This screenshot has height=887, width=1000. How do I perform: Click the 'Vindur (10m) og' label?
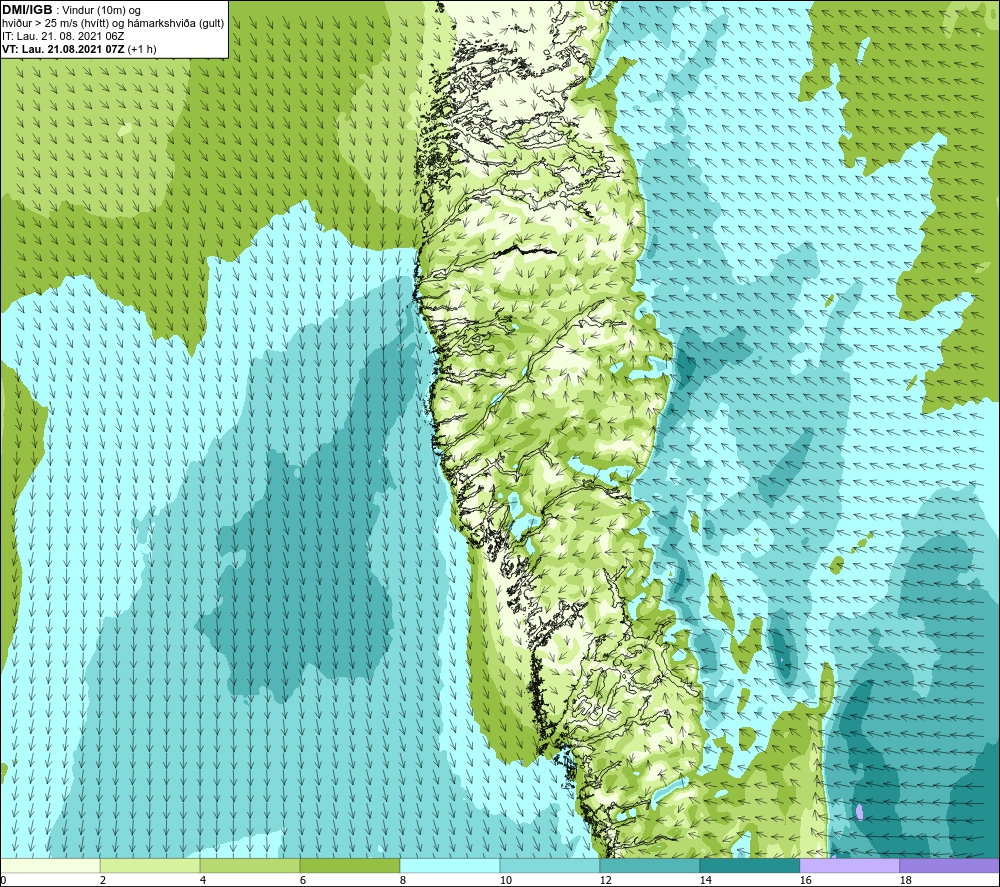coord(101,11)
